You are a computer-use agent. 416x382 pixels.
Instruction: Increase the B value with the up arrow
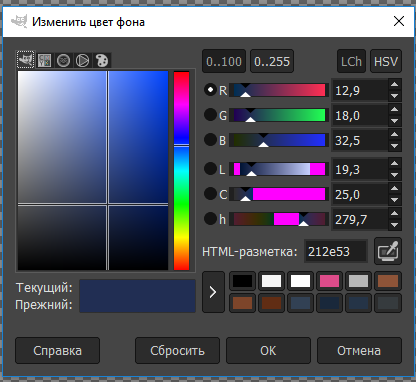click(x=395, y=134)
